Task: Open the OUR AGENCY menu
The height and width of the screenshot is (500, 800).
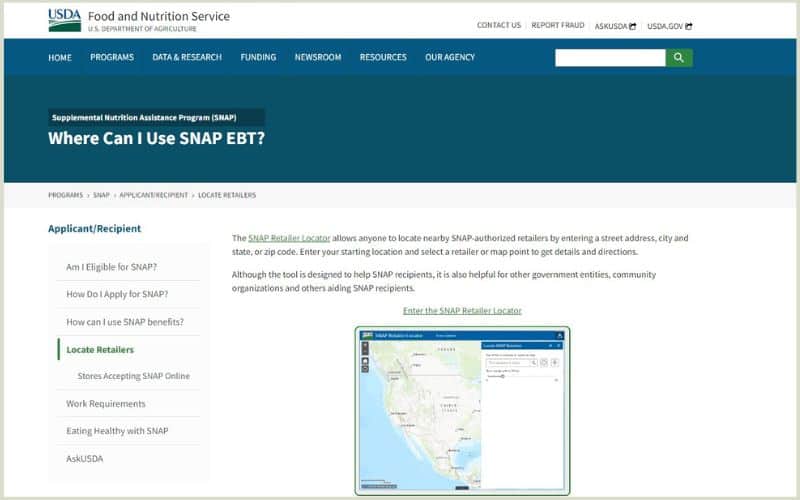Action: tap(450, 57)
